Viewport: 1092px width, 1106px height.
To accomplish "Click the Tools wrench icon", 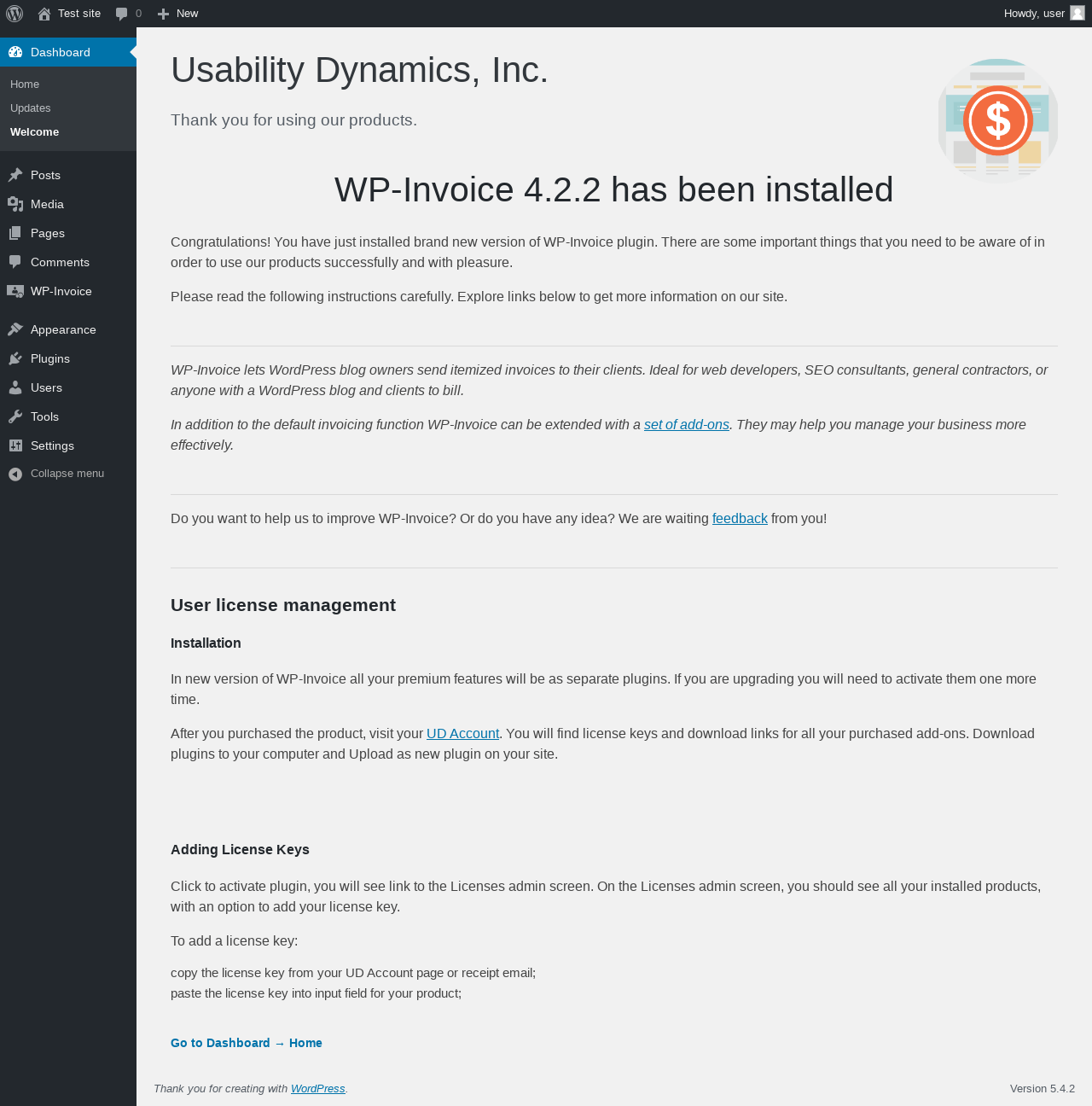I will 15,416.
